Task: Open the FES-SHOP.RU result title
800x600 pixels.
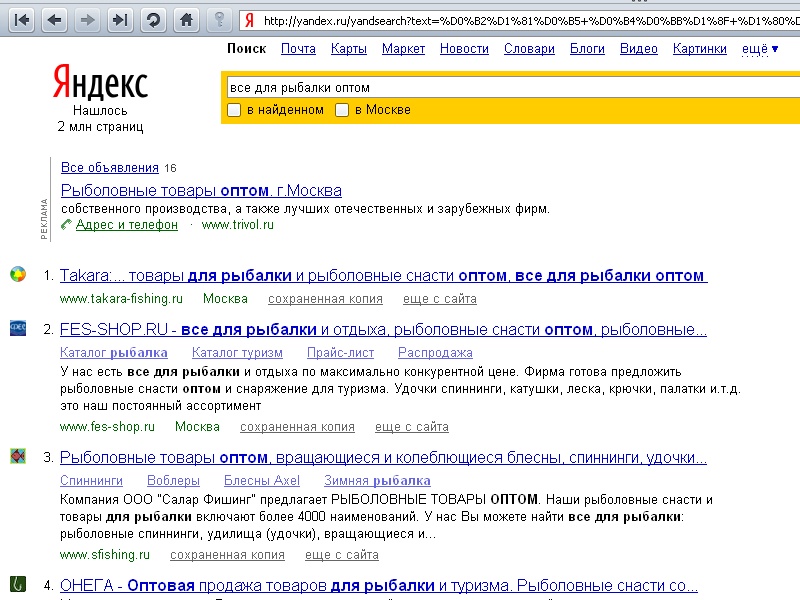Action: point(383,330)
